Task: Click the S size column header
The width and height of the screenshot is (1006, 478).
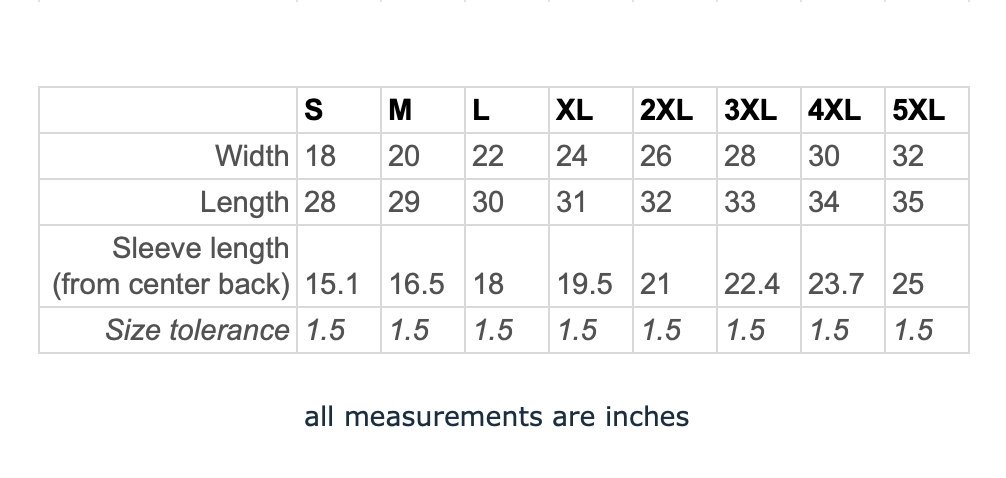Action: coord(314,110)
